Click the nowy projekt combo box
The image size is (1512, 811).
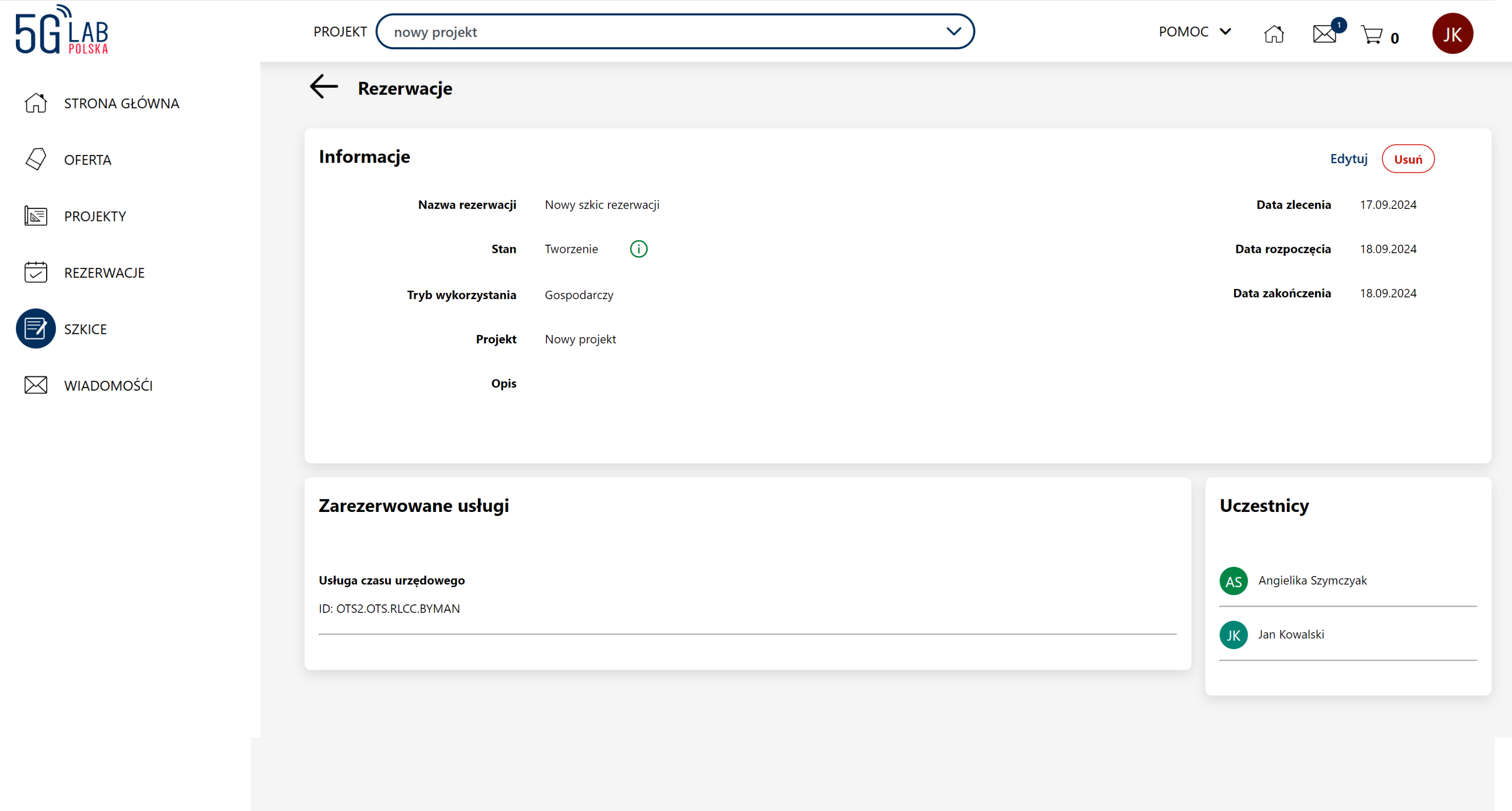click(663, 32)
